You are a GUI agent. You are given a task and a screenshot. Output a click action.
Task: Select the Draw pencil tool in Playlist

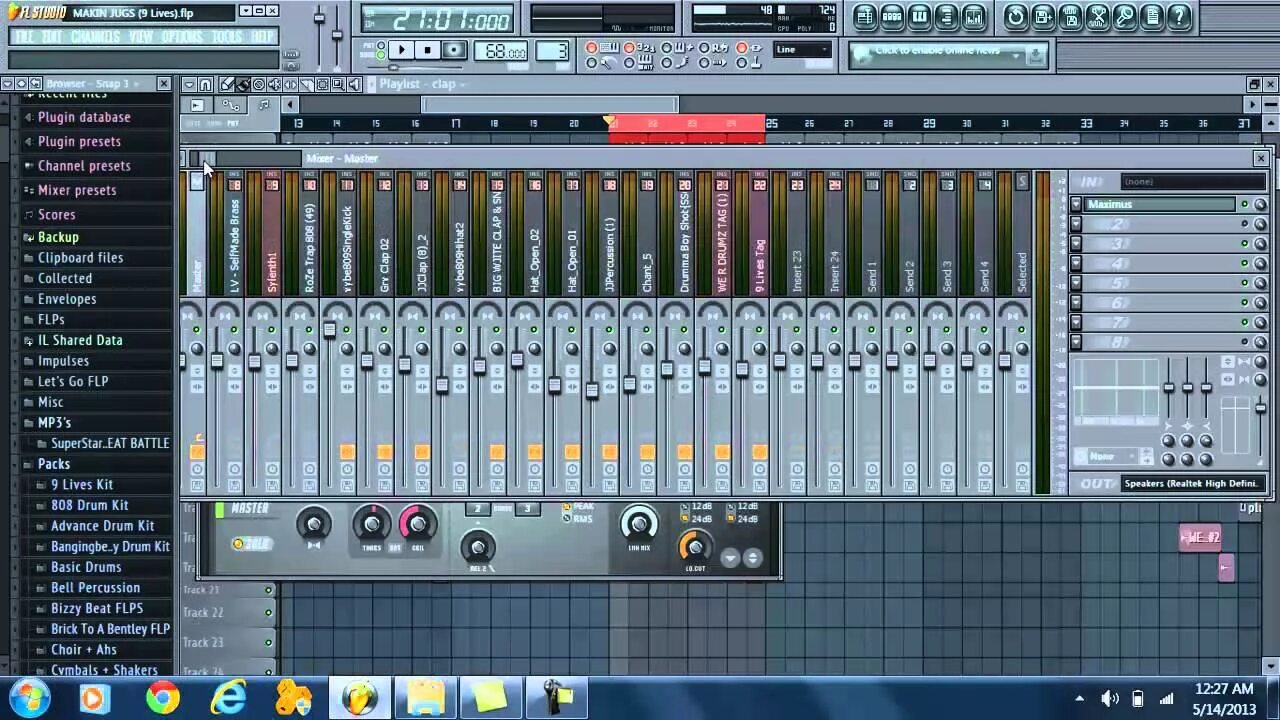227,84
